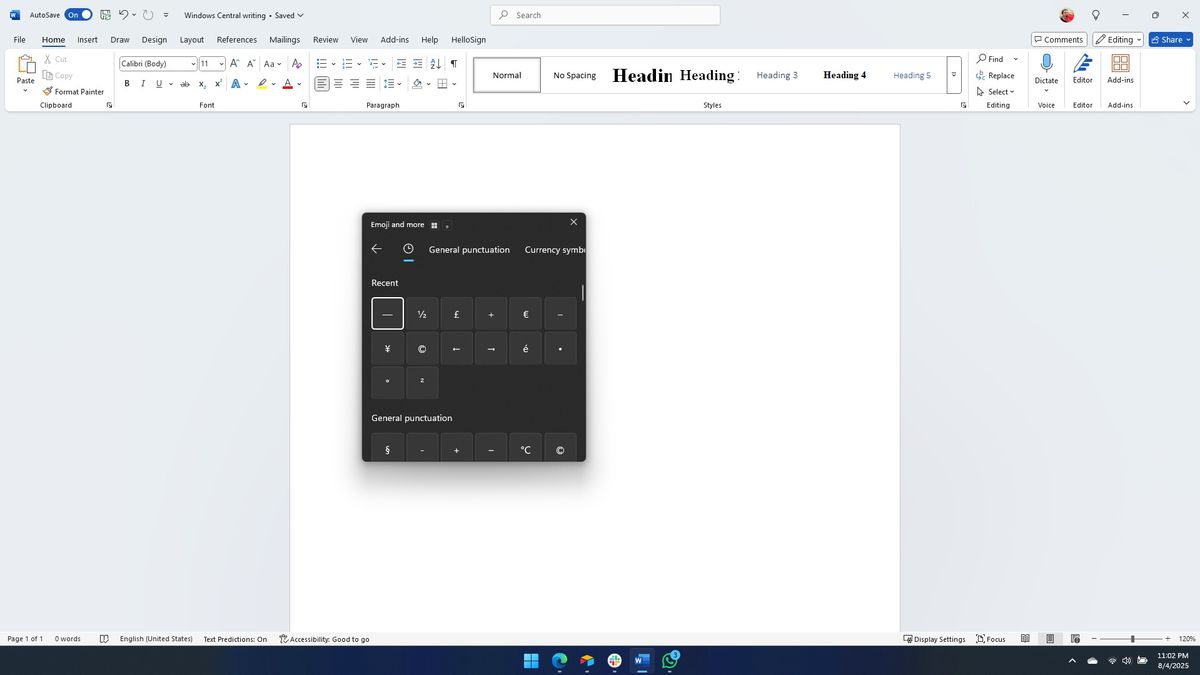Apply yellow text highlight color
The image size is (1200, 675).
262,84
